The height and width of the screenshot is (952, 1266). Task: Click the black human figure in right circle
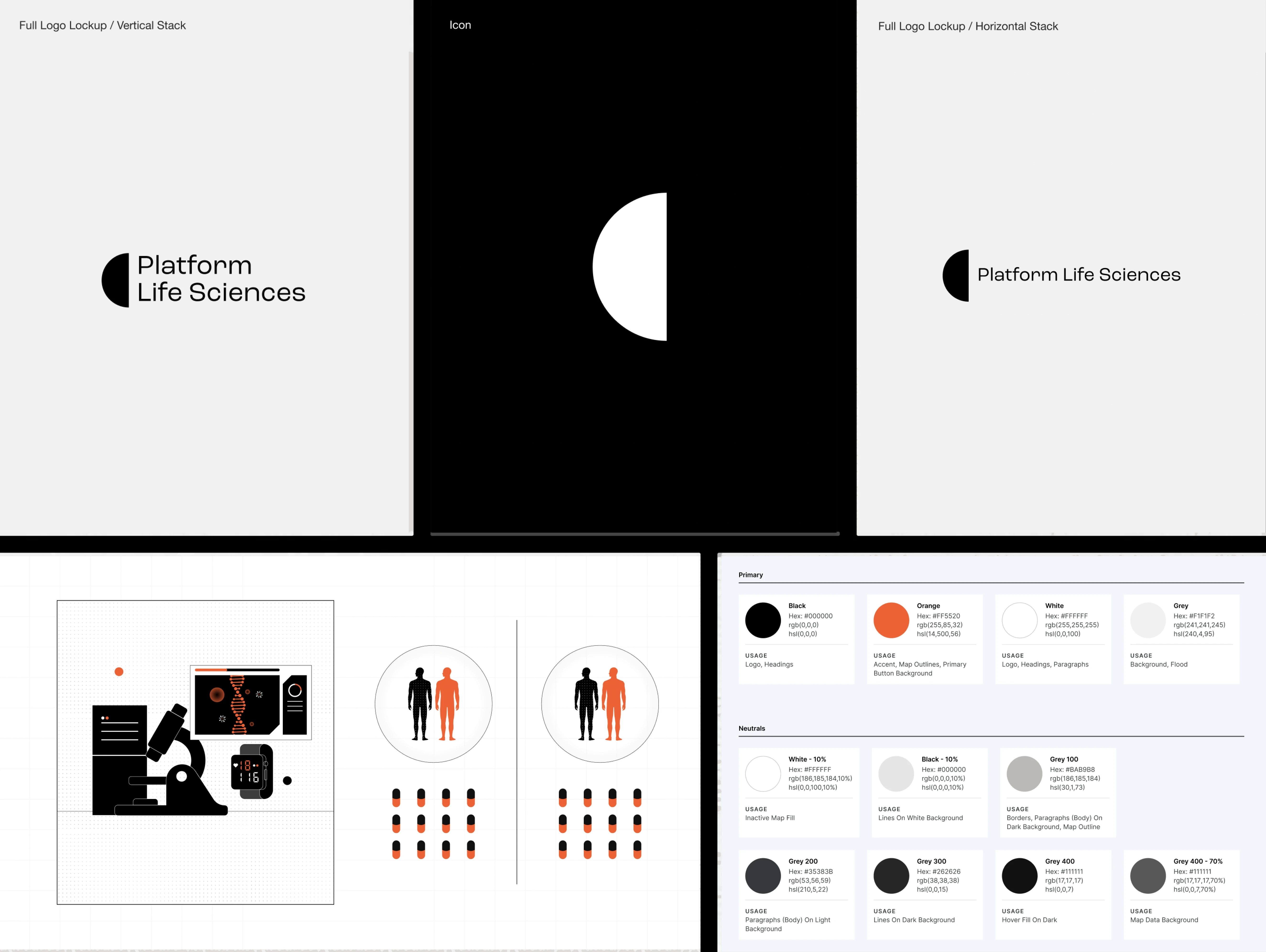[x=586, y=704]
